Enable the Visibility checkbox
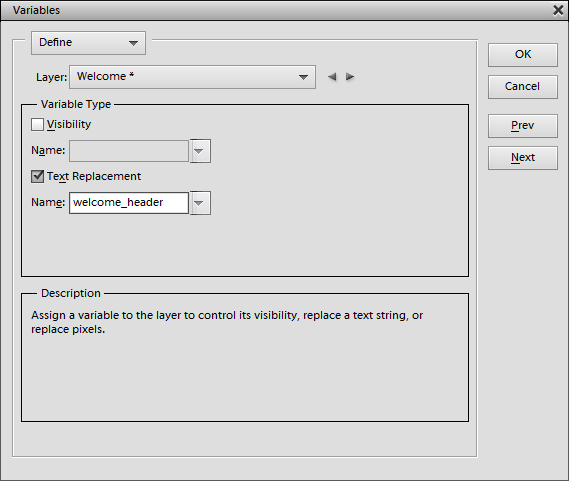The height and width of the screenshot is (481, 569). [37, 125]
